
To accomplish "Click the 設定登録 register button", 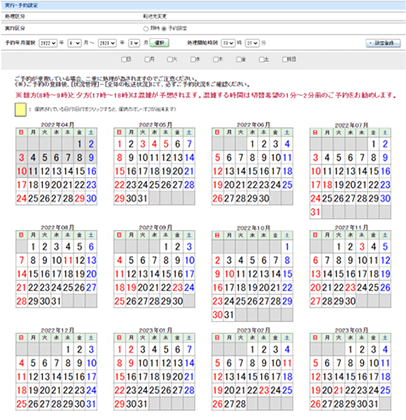I will 383,43.
